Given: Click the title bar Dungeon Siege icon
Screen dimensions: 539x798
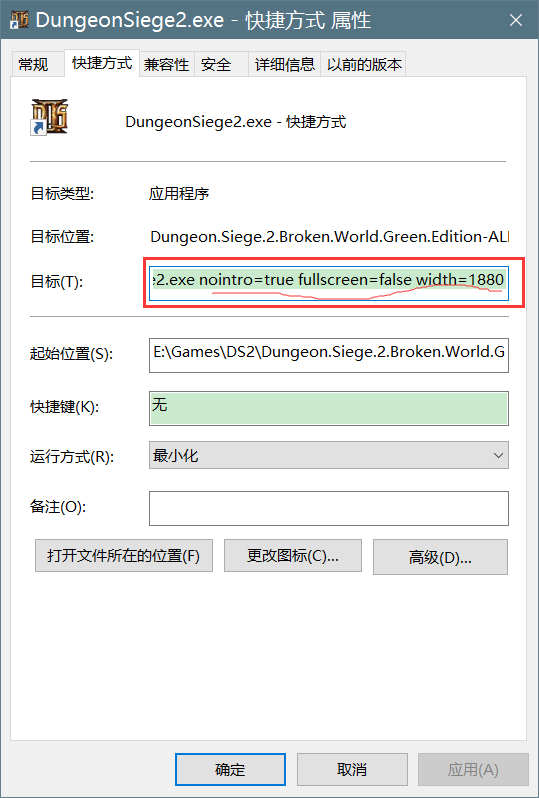Looking at the screenshot, I should tap(19, 19).
